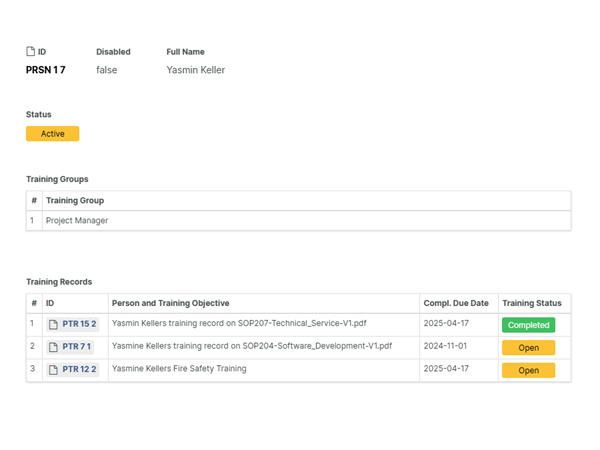Click the Compl. Due Date column header
The width and height of the screenshot is (600, 450).
pyautogui.click(x=456, y=303)
